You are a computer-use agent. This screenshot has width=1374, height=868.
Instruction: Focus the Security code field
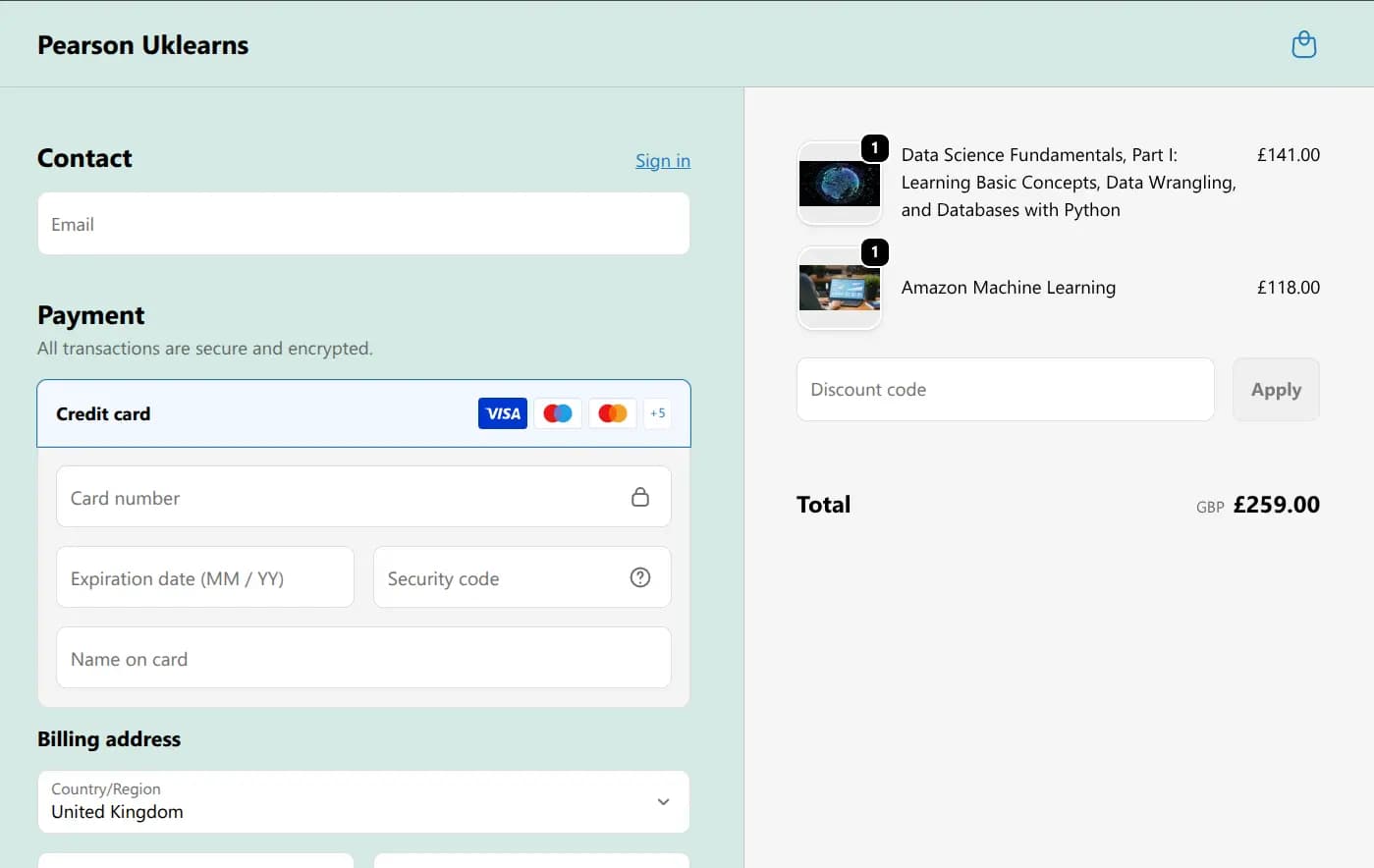coord(522,577)
